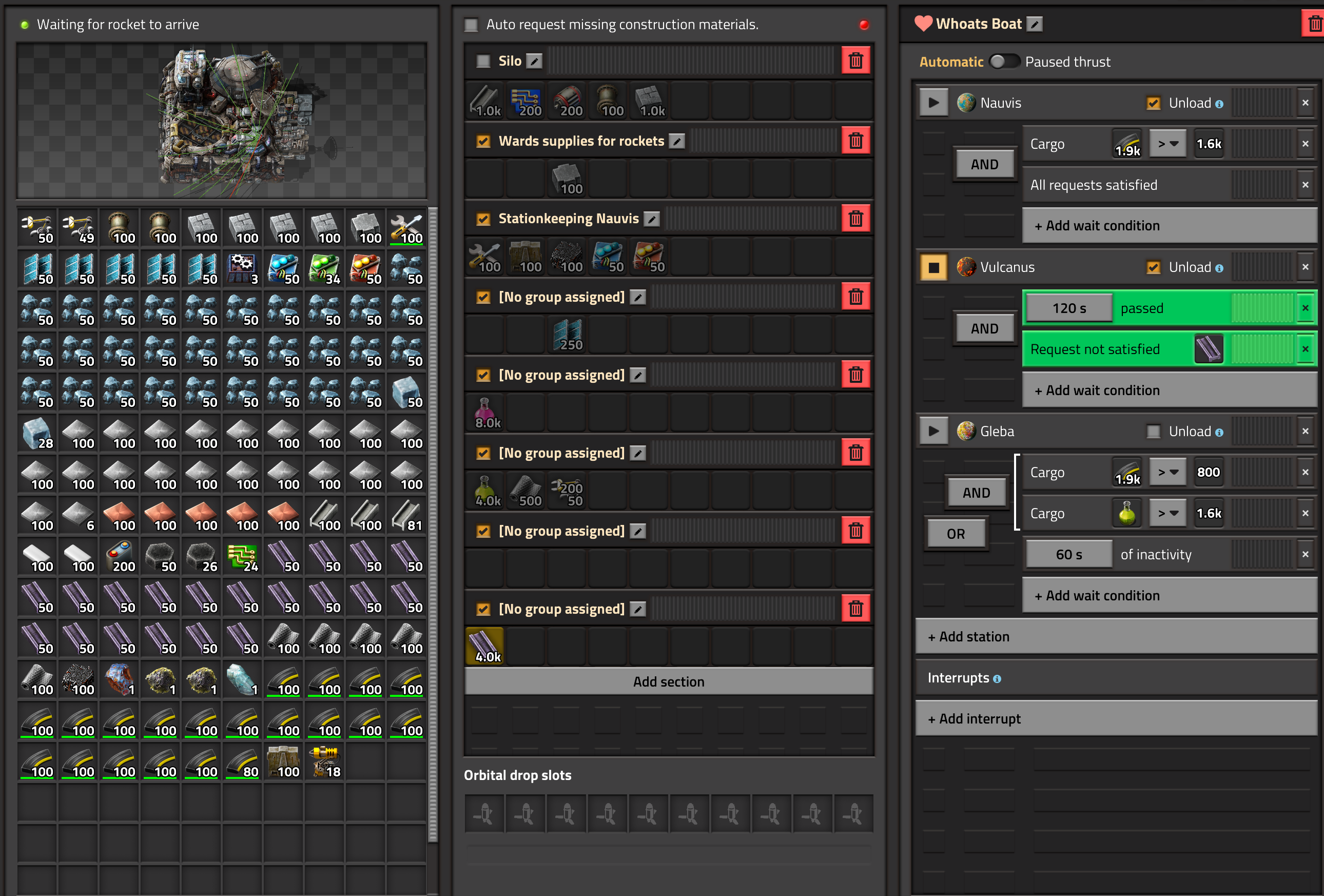Click the Gleba planet icon

coord(966,431)
